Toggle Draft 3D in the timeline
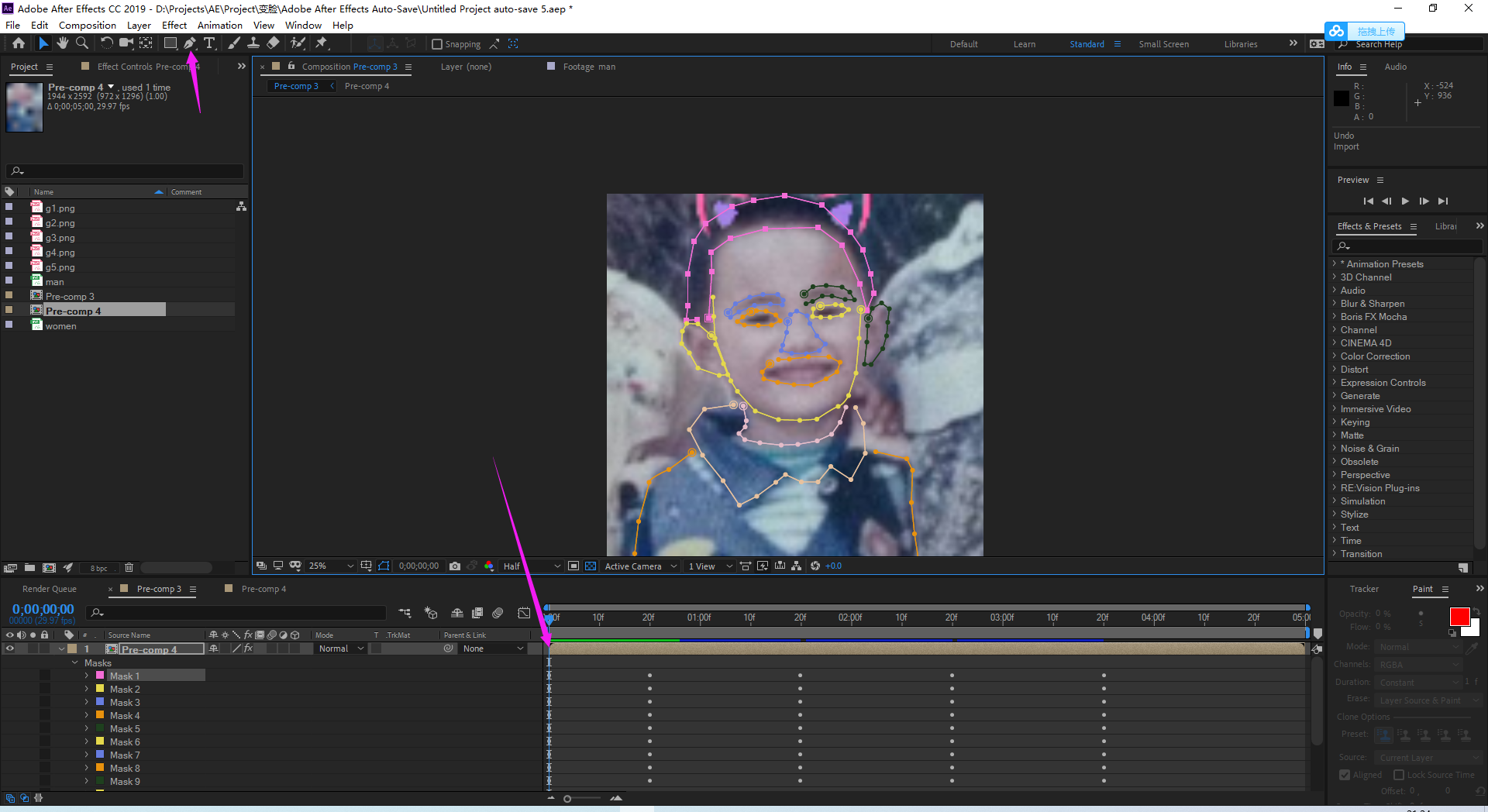This screenshot has width=1488, height=812. click(x=431, y=613)
